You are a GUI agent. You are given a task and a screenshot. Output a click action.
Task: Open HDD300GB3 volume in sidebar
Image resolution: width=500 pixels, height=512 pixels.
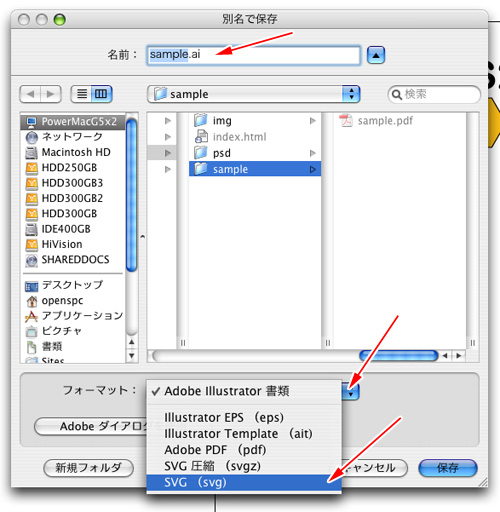click(x=73, y=183)
